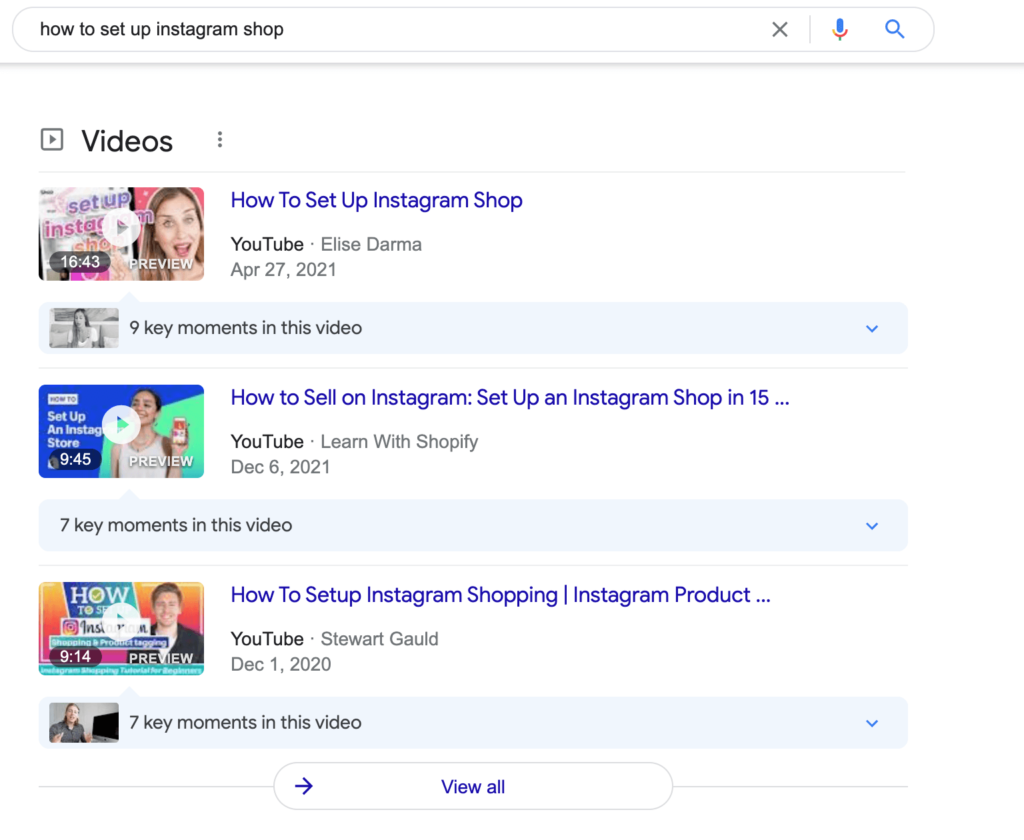Viewport: 1024px width, 840px height.
Task: Start voice search with the microphone icon
Action: (x=840, y=29)
